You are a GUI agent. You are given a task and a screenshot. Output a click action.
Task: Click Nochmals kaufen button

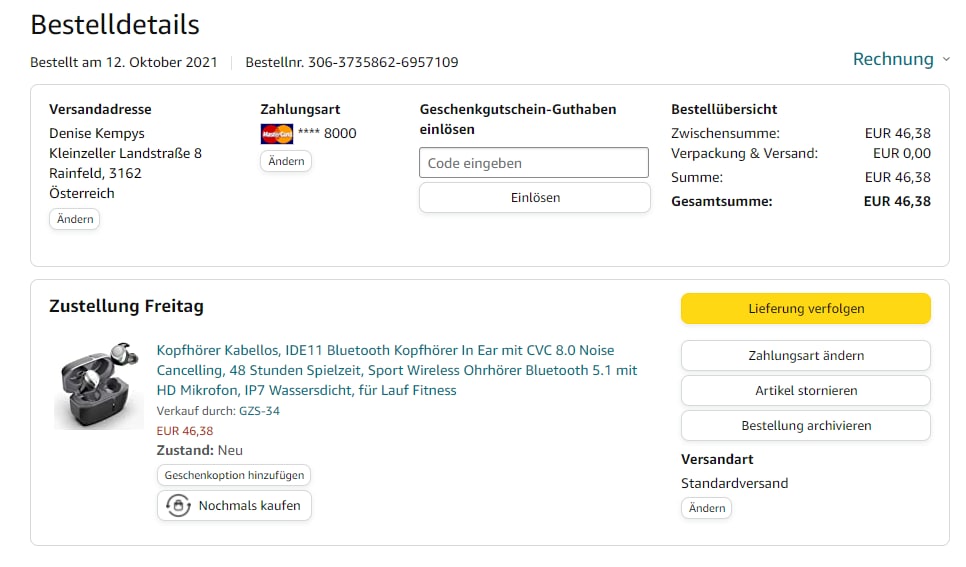[235, 506]
